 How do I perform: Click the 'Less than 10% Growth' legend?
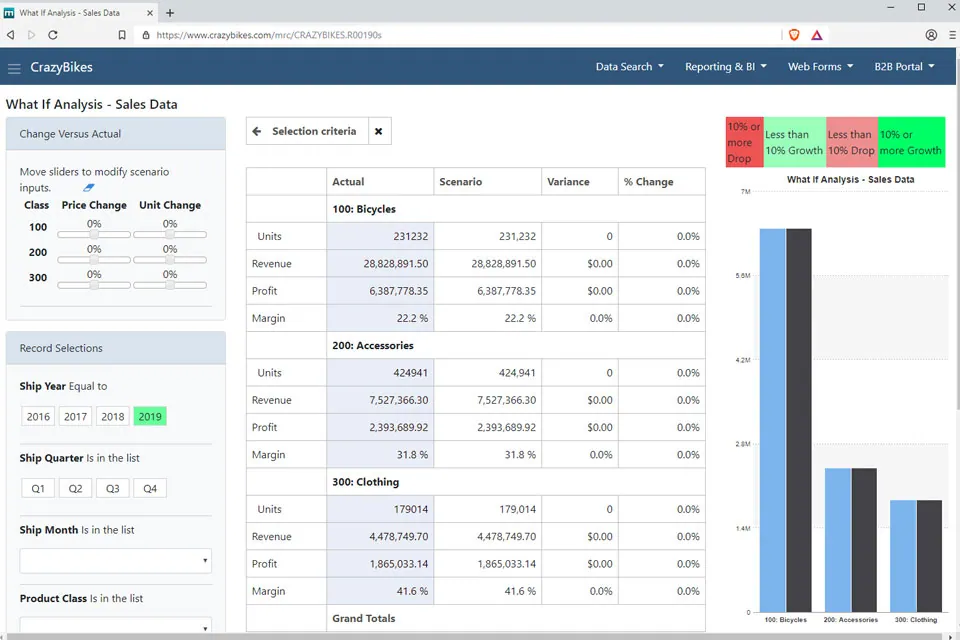795,142
